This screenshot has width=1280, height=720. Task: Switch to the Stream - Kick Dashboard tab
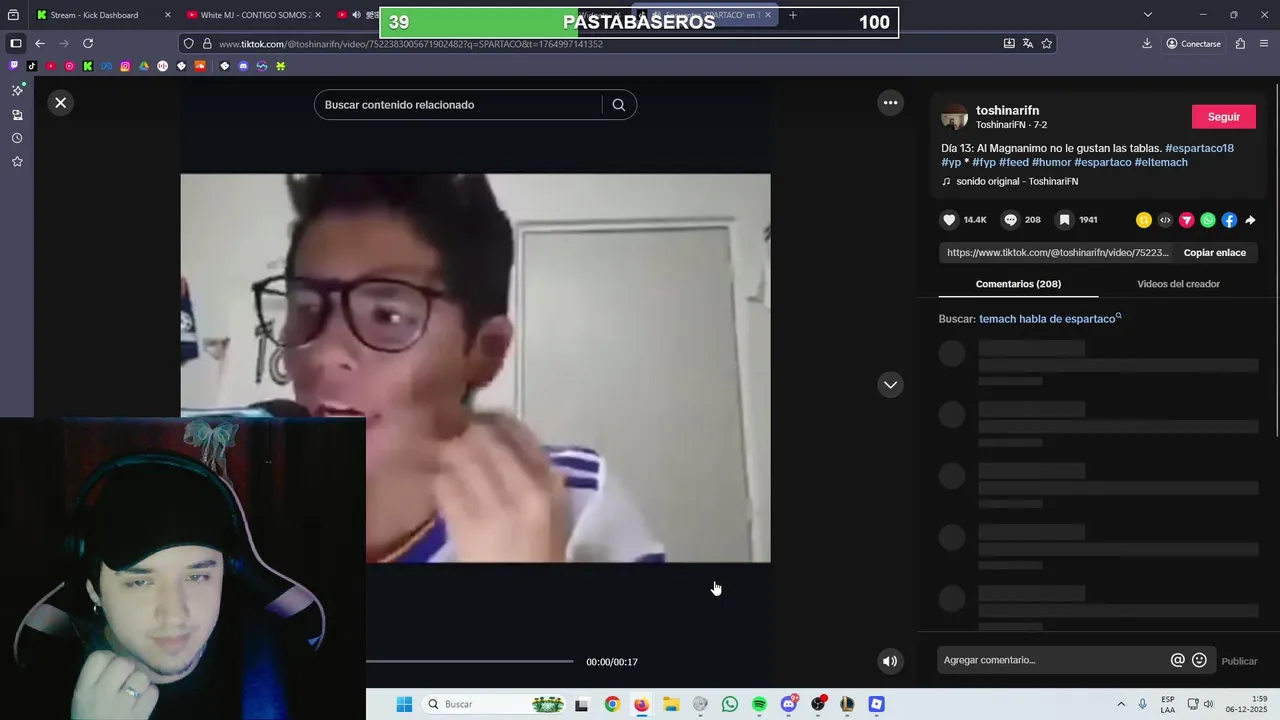coord(104,15)
